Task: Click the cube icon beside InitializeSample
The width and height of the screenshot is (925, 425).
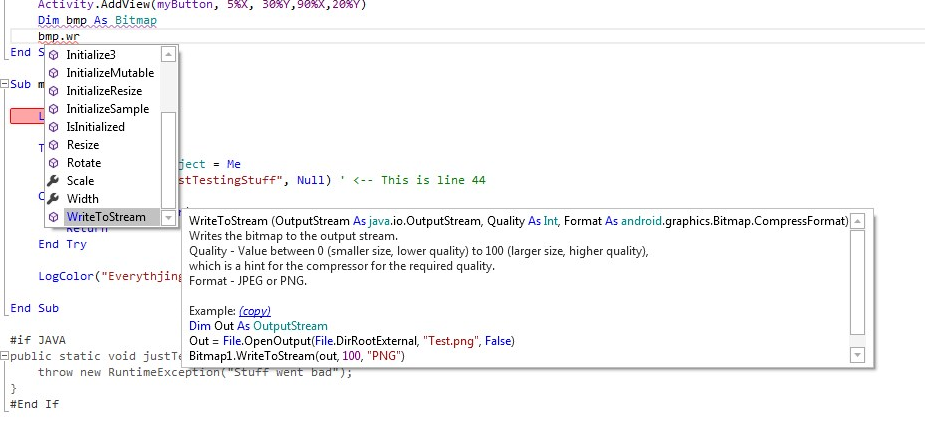Action: tap(54, 109)
